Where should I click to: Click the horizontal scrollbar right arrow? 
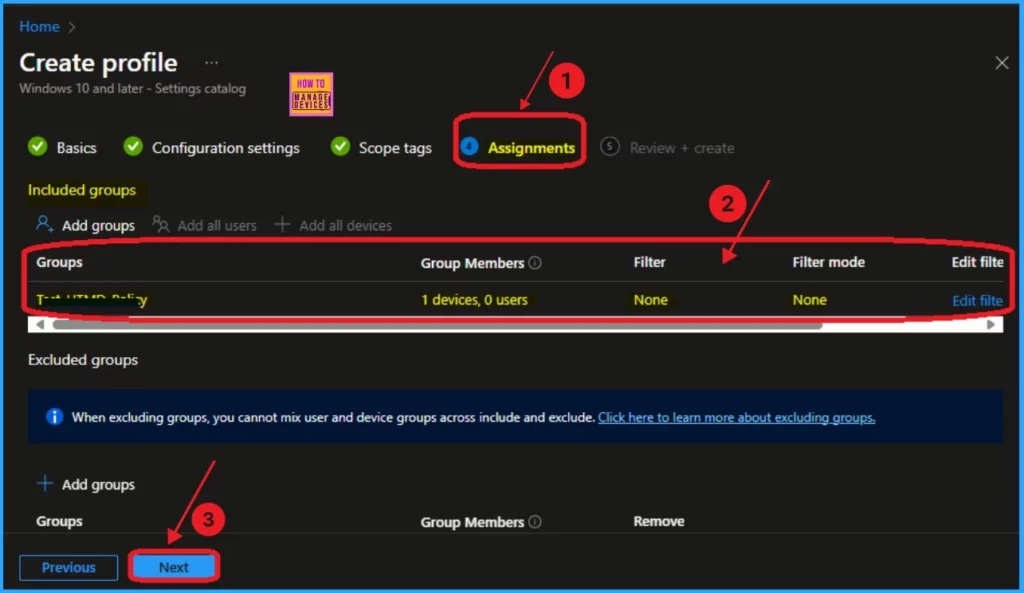click(x=991, y=325)
